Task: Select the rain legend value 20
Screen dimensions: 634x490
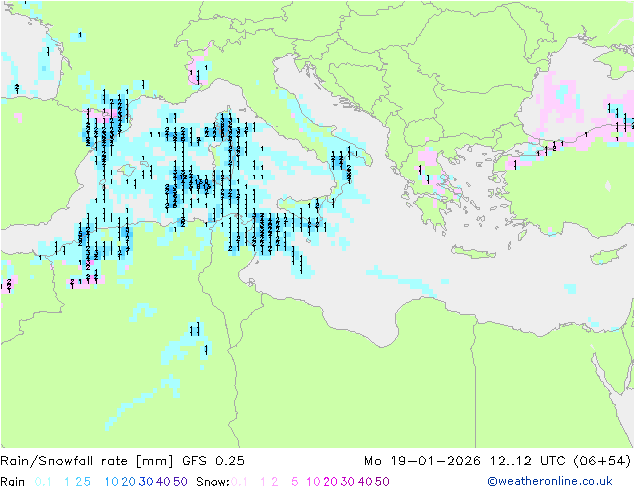Action: coord(129,482)
